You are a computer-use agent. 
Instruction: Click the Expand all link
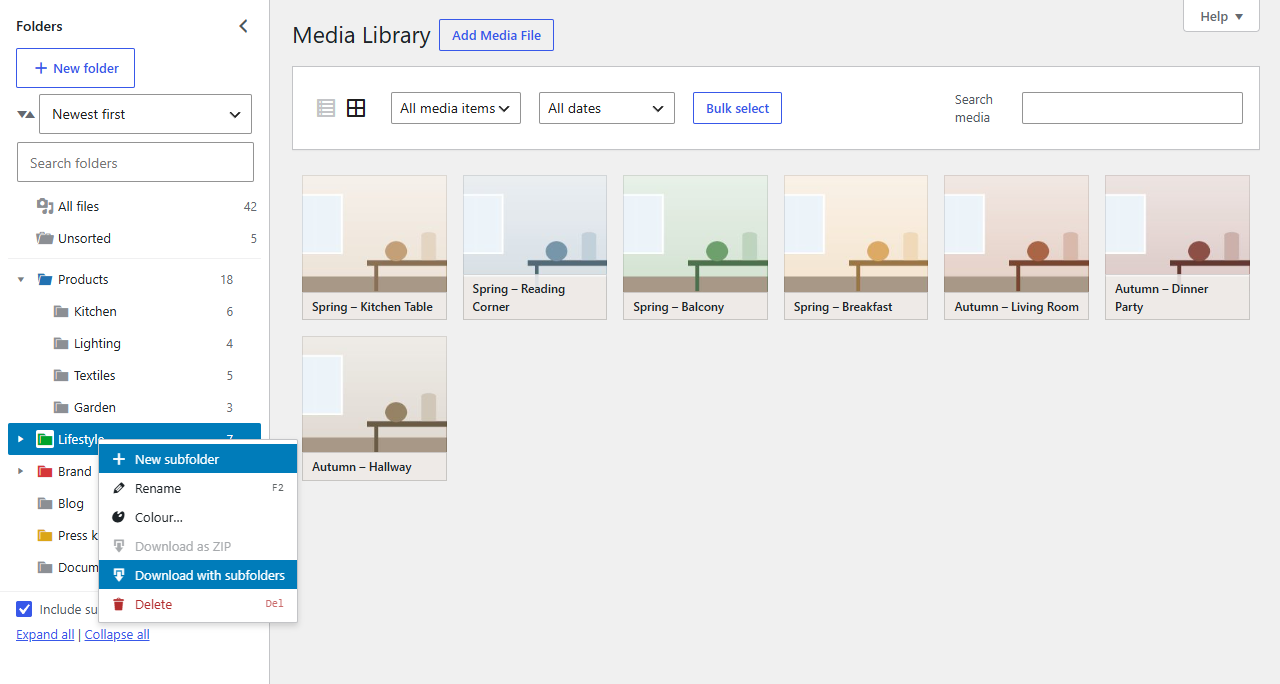click(x=45, y=634)
